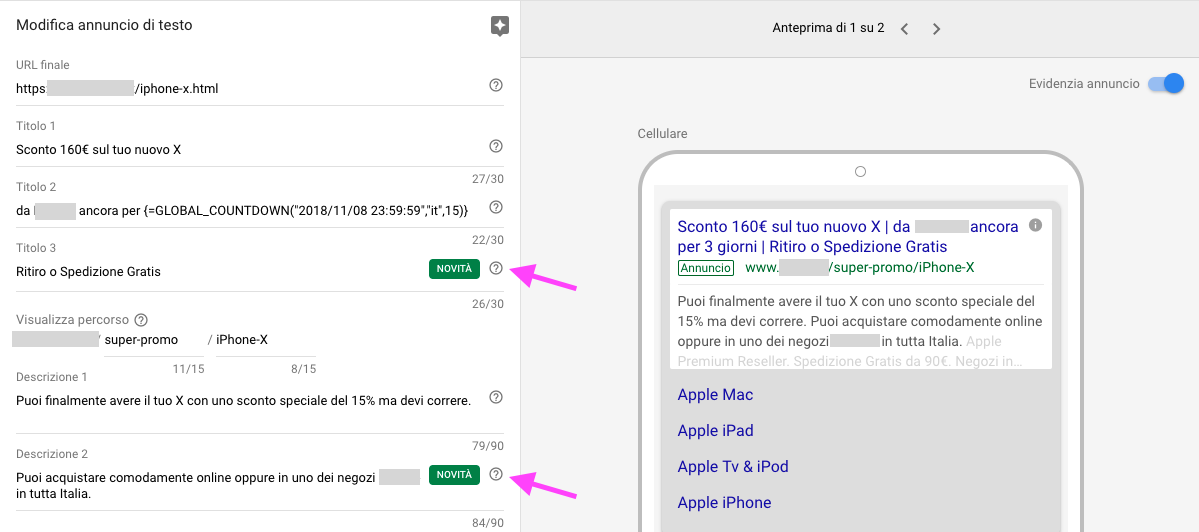The image size is (1199, 532).
Task: Click 'Apple Tv & iPod' sitelink in preview
Action: click(x=733, y=466)
